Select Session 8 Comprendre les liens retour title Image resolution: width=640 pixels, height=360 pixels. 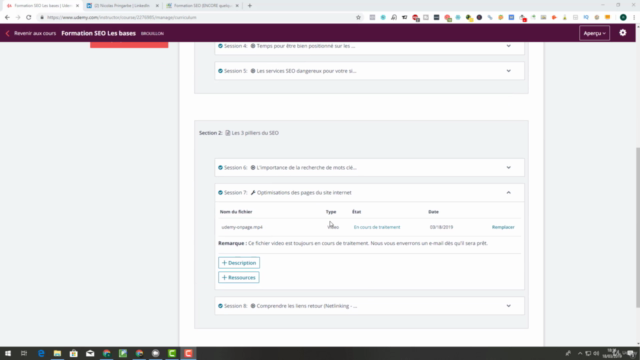(307, 306)
